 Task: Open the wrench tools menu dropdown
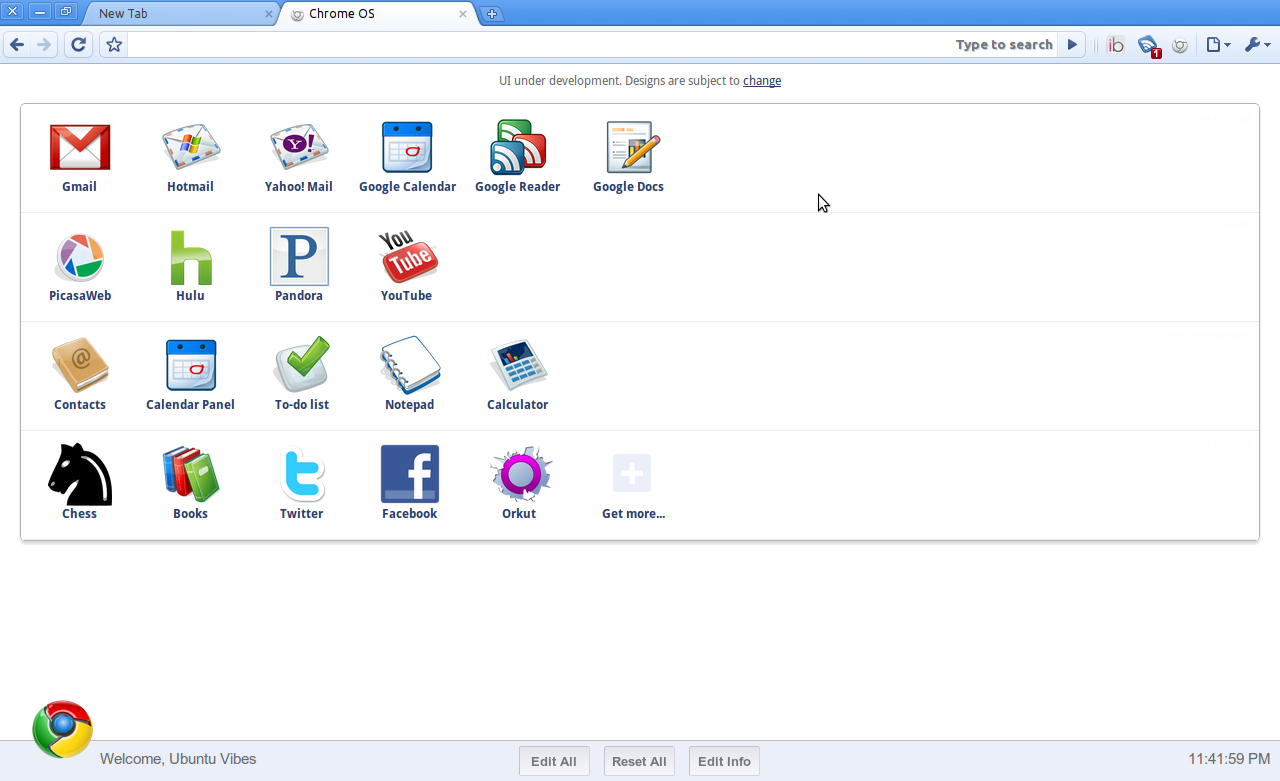(x=1257, y=45)
